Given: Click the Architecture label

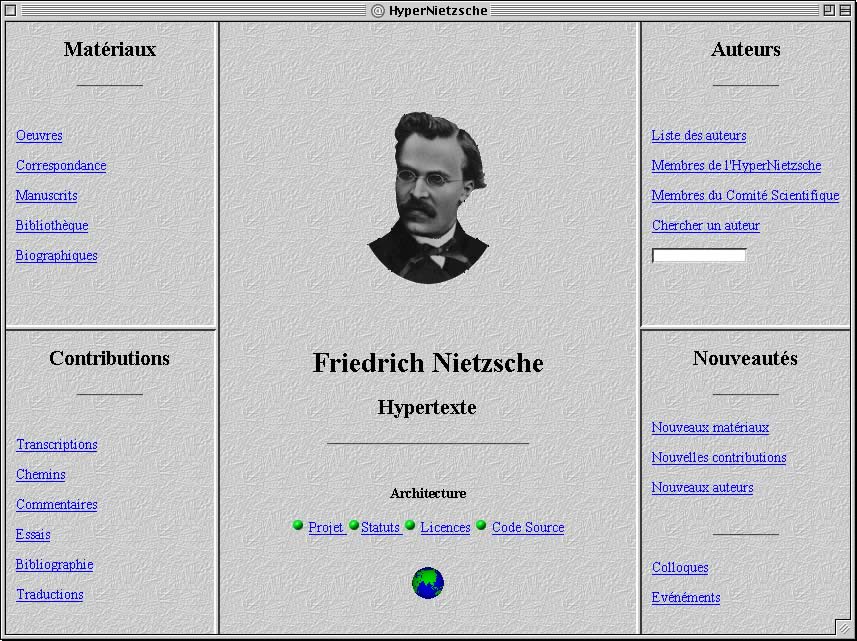Looking at the screenshot, I should point(428,493).
